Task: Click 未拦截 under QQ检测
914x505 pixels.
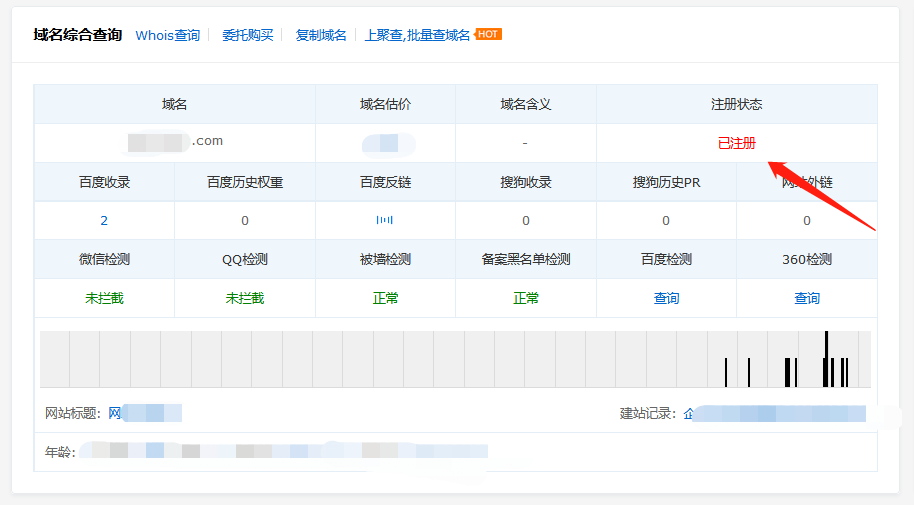Action: 245,299
